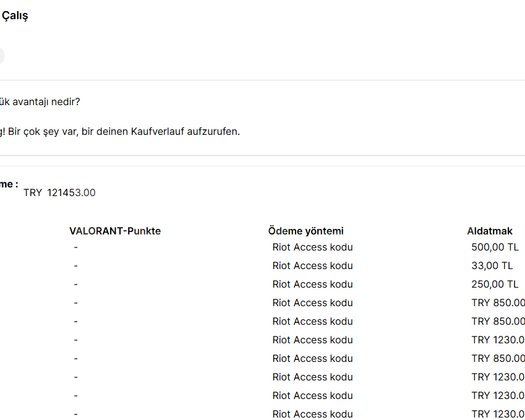Click the 250,00 TL amount
Viewport: 525px width, 420px height.
click(x=495, y=284)
